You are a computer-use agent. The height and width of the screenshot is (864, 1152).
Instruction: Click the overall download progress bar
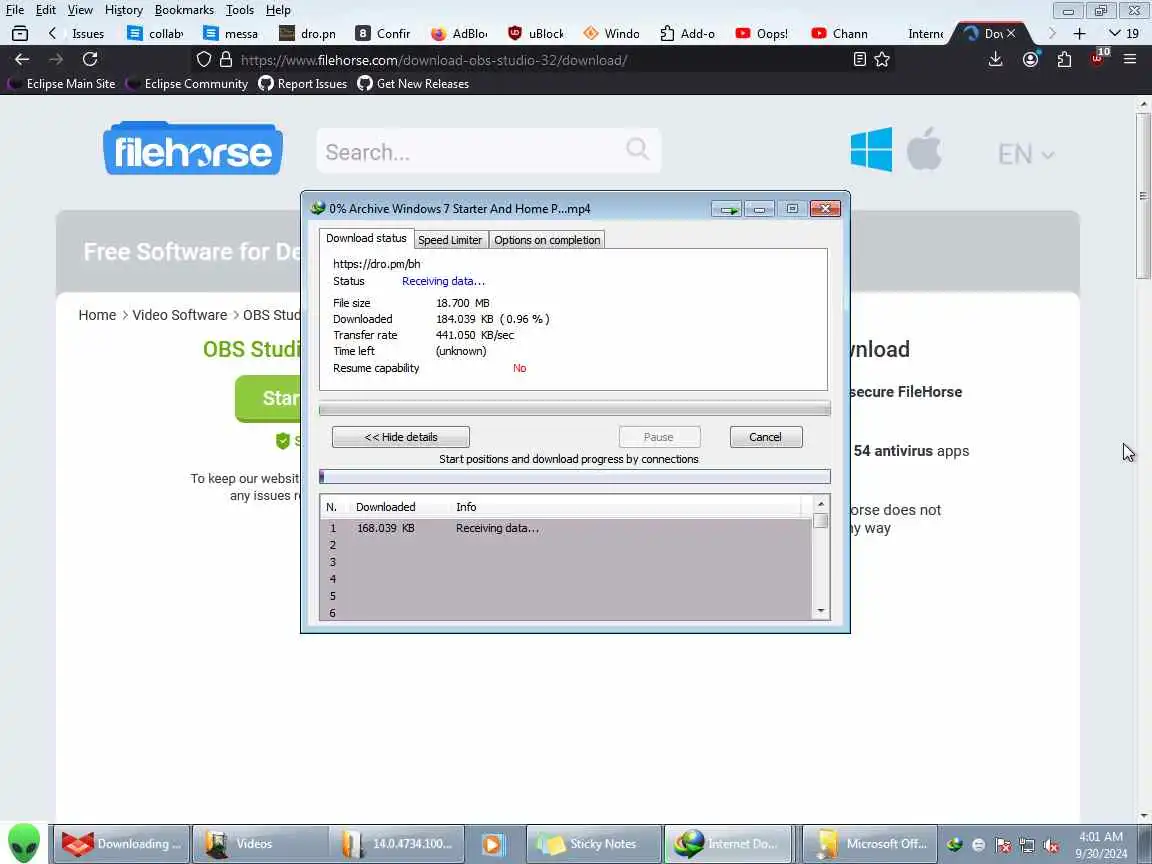click(575, 408)
